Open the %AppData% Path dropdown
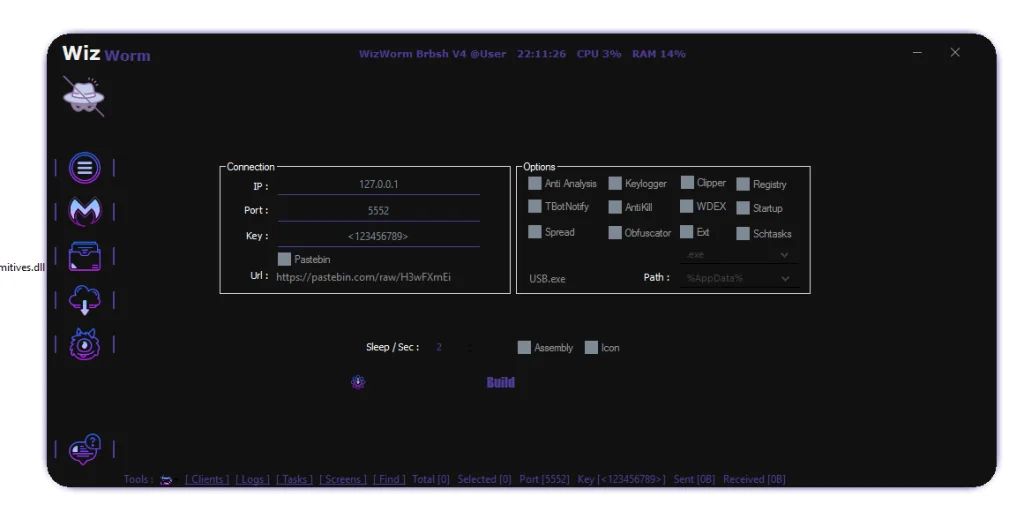The height and width of the screenshot is (527, 1024). pyautogui.click(x=738, y=278)
